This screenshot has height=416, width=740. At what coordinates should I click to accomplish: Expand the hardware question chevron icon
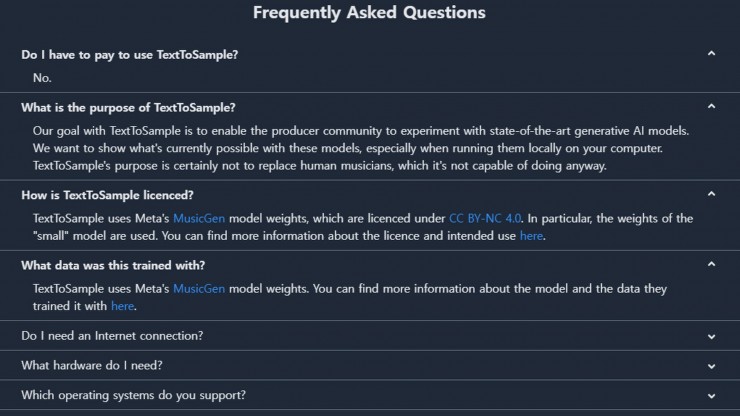pyautogui.click(x=711, y=366)
